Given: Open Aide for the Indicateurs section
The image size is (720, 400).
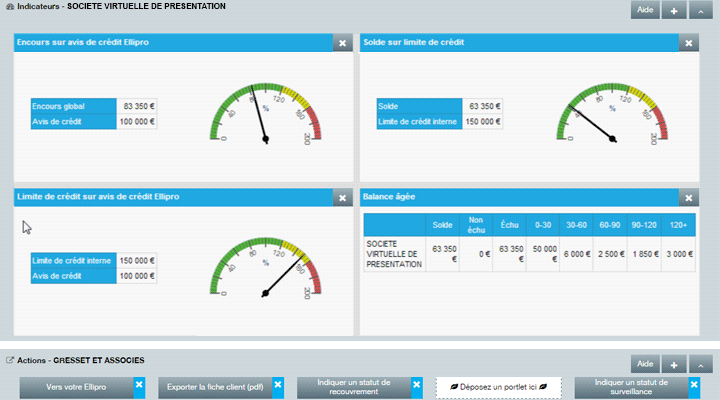Looking at the screenshot, I should [x=645, y=10].
